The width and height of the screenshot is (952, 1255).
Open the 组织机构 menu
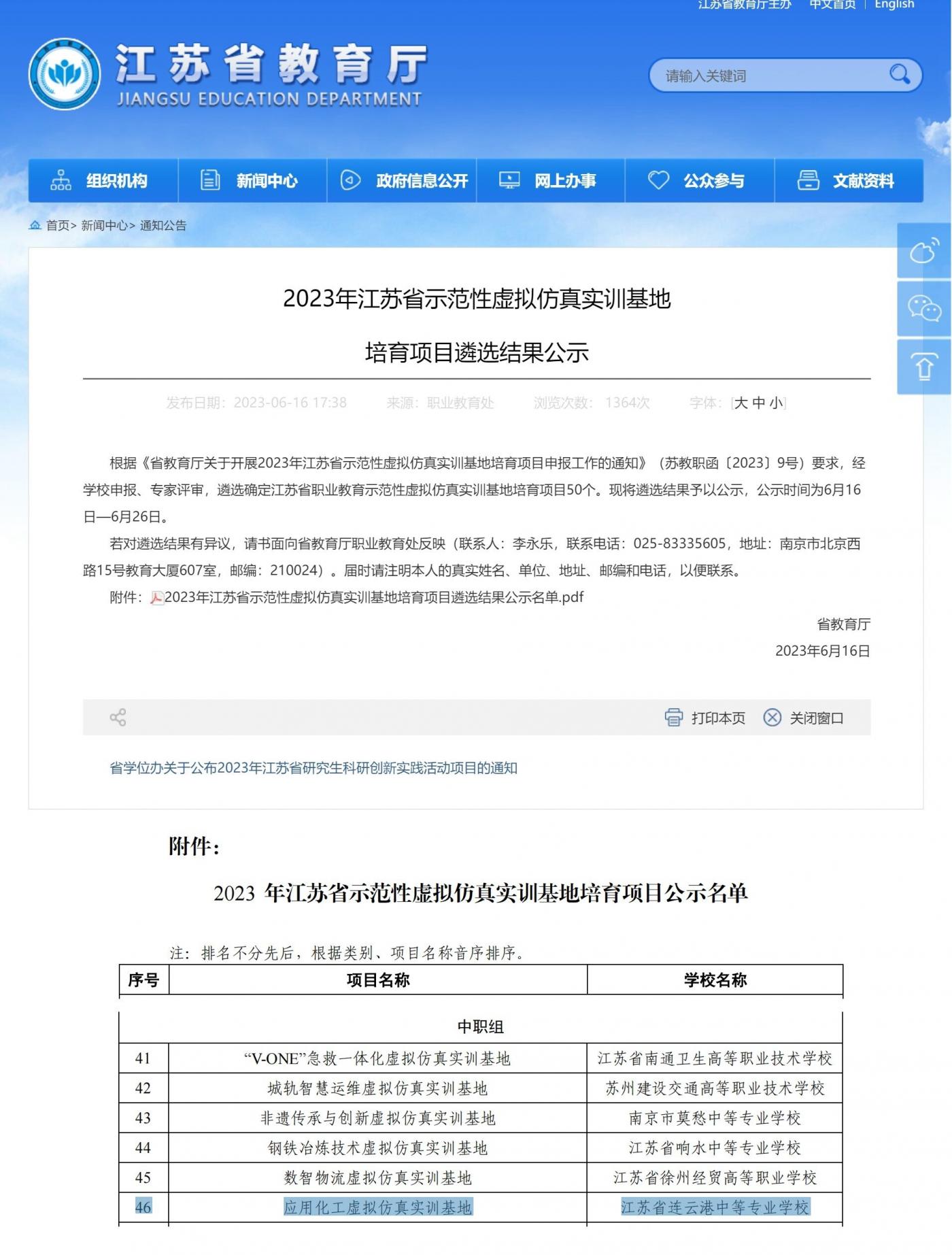pyautogui.click(x=103, y=180)
